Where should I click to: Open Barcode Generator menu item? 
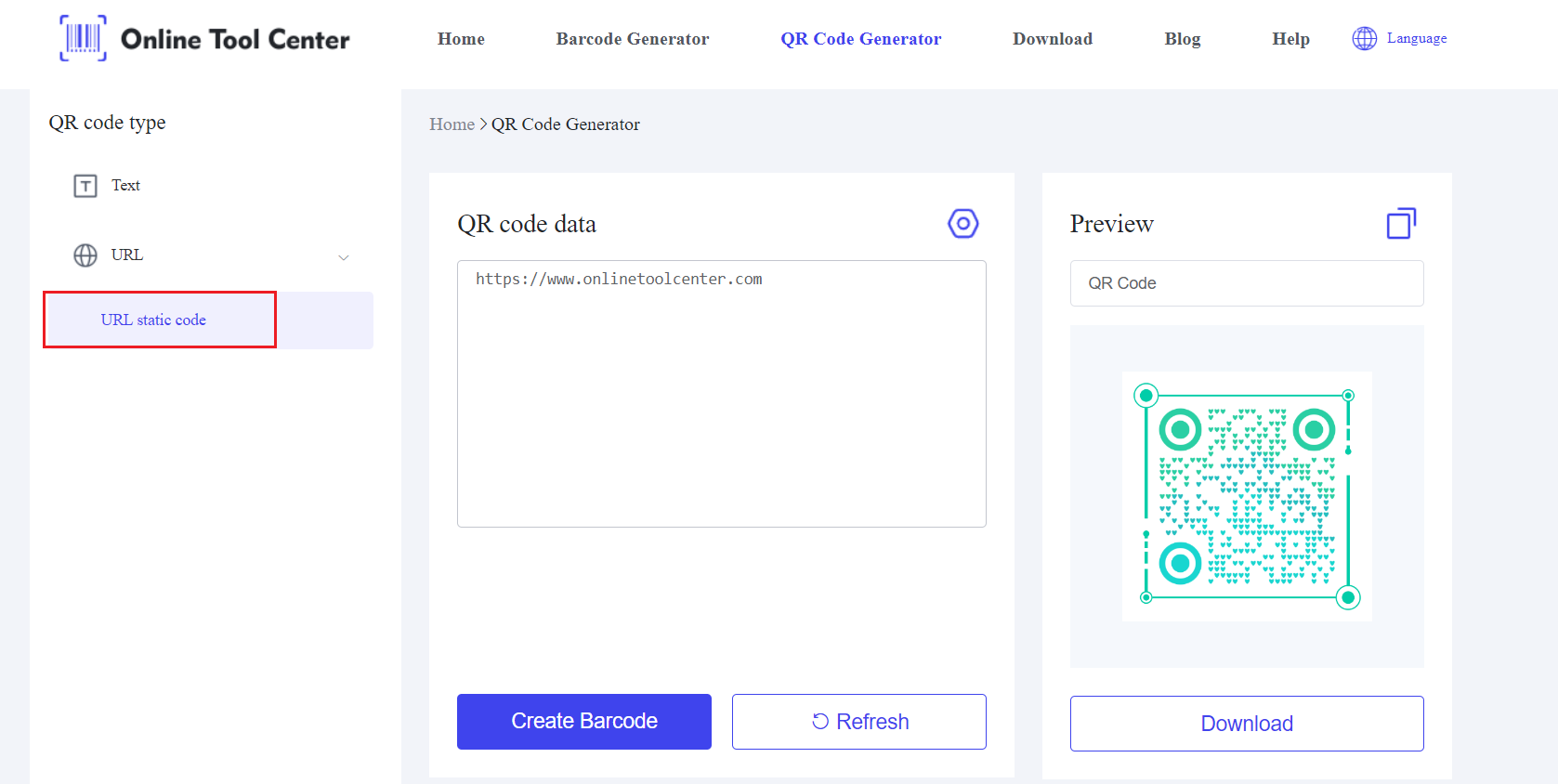tap(633, 39)
